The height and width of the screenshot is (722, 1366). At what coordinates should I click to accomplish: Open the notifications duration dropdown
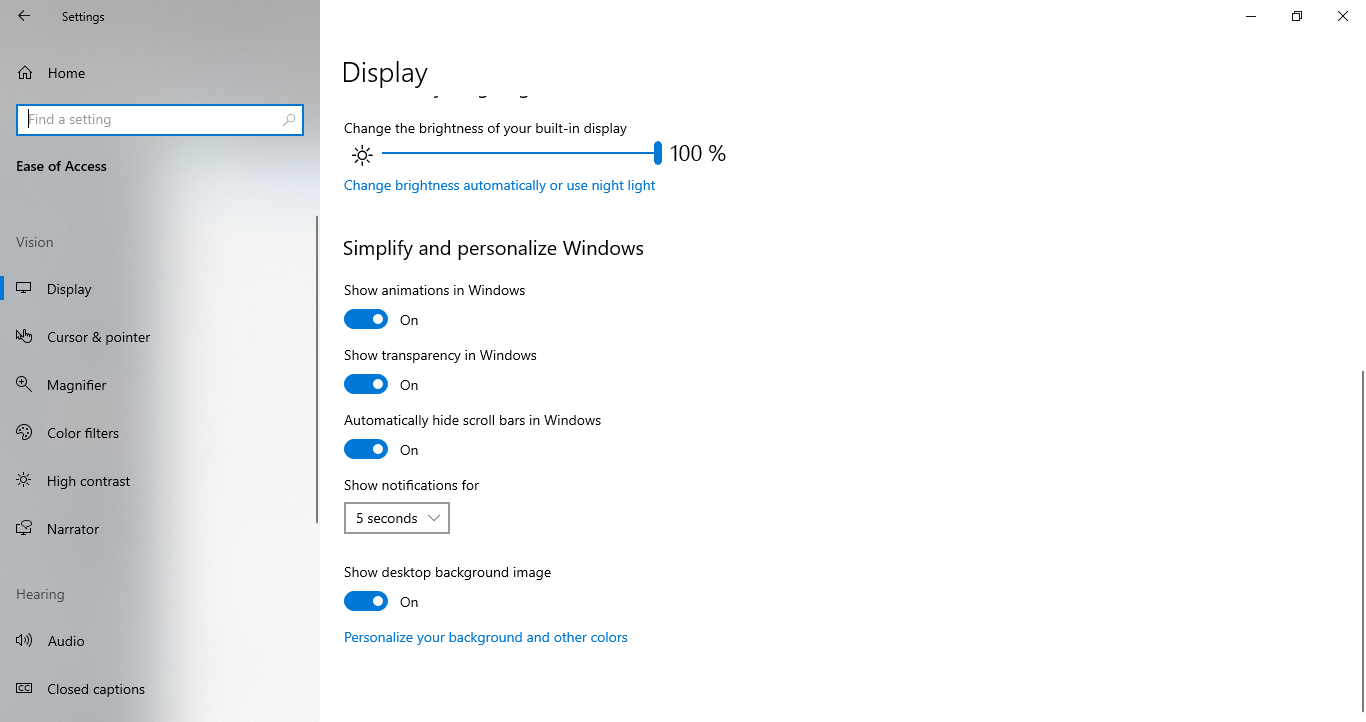click(x=397, y=518)
